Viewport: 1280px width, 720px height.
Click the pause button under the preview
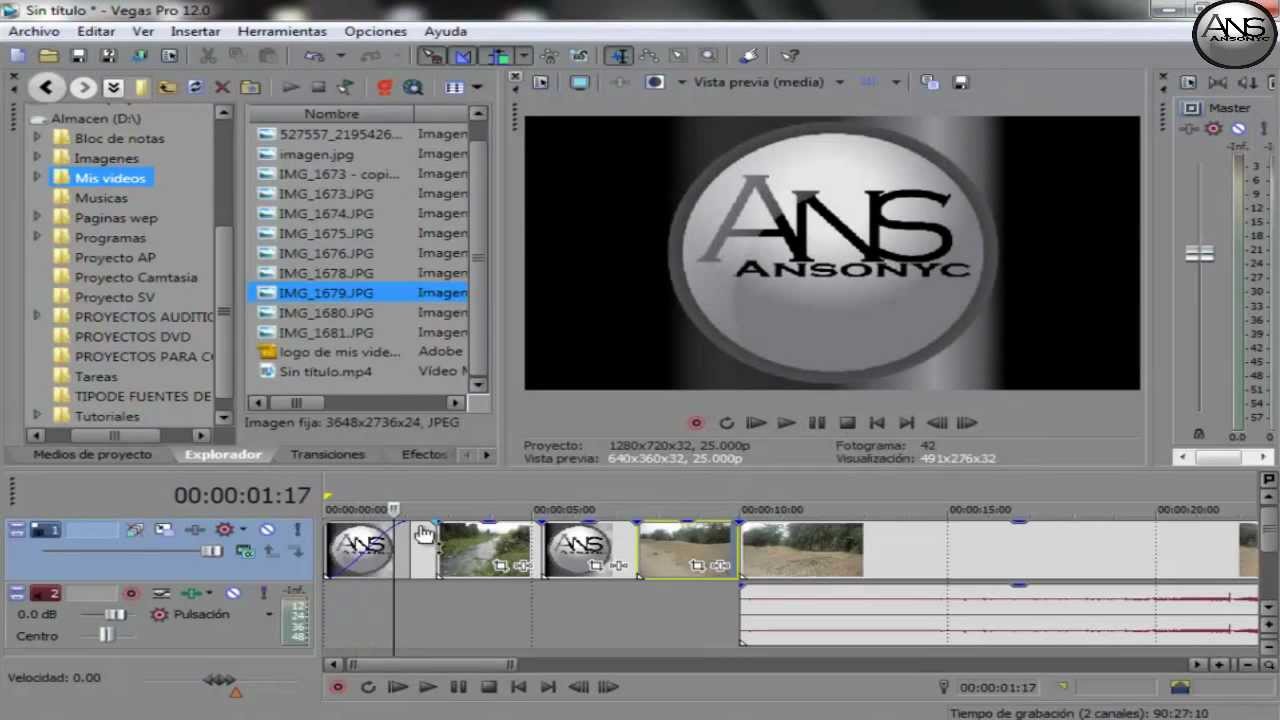coord(816,423)
